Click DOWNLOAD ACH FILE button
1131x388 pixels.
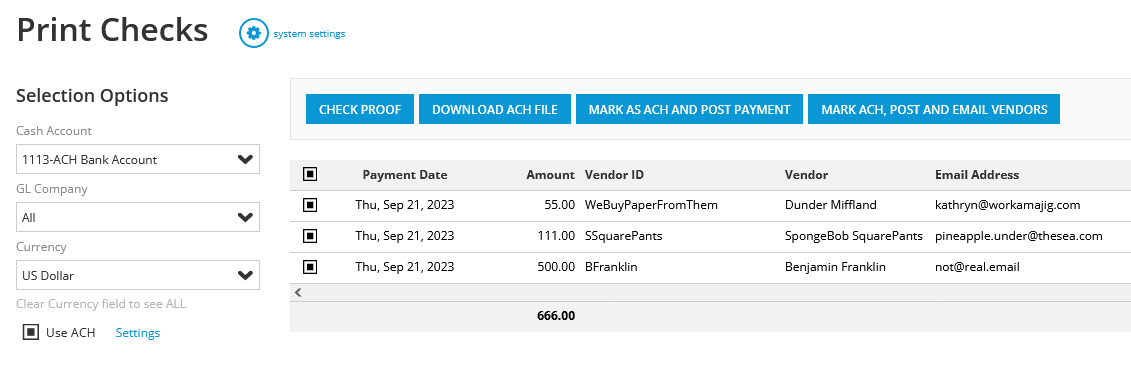click(x=495, y=110)
